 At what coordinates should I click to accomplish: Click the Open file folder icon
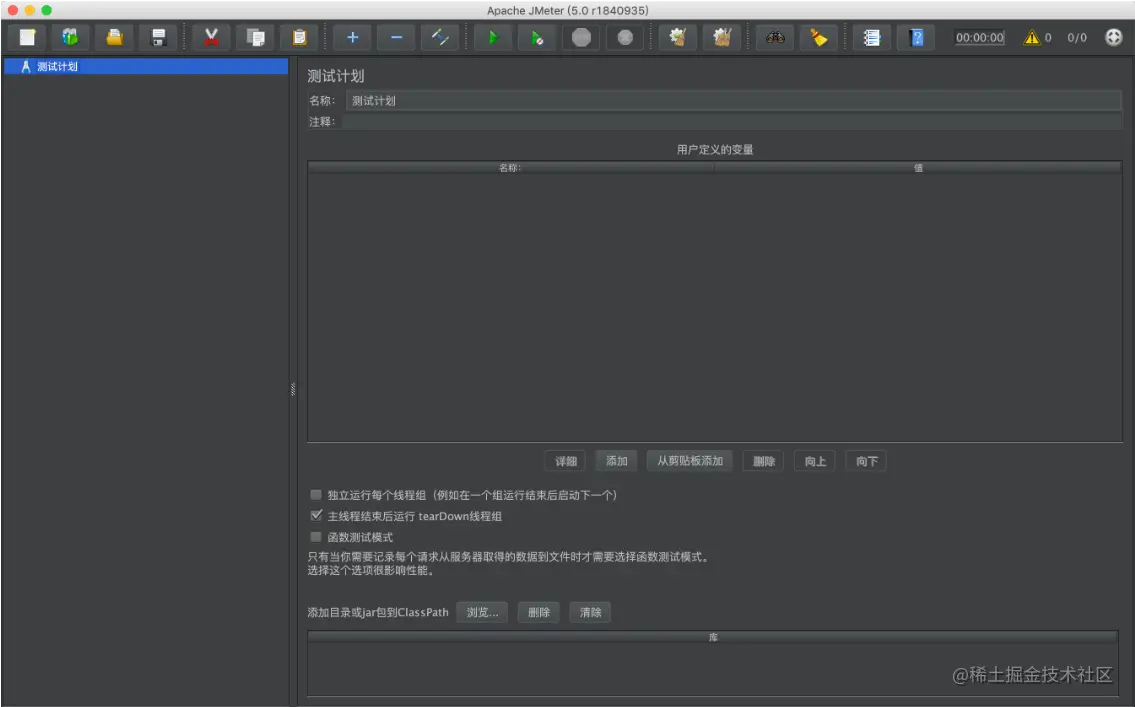(x=114, y=38)
